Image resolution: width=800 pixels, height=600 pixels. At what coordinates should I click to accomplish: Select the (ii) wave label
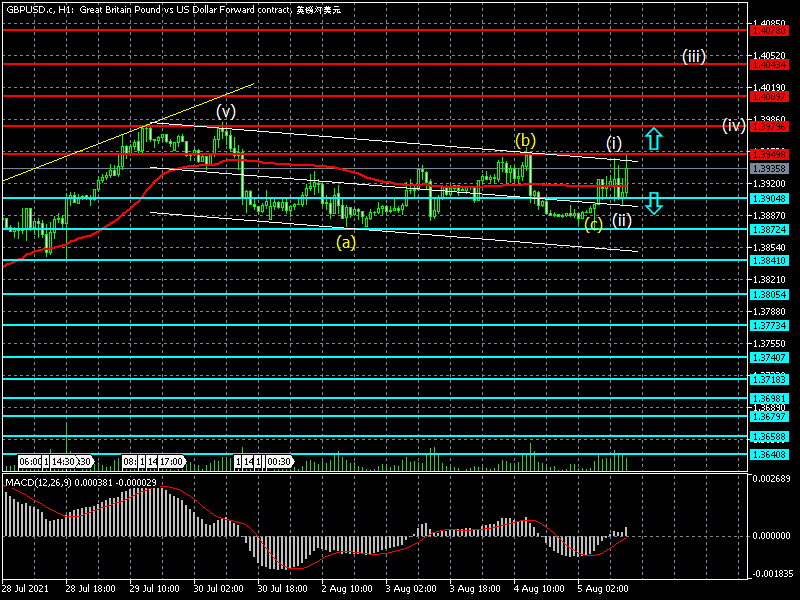[622, 220]
